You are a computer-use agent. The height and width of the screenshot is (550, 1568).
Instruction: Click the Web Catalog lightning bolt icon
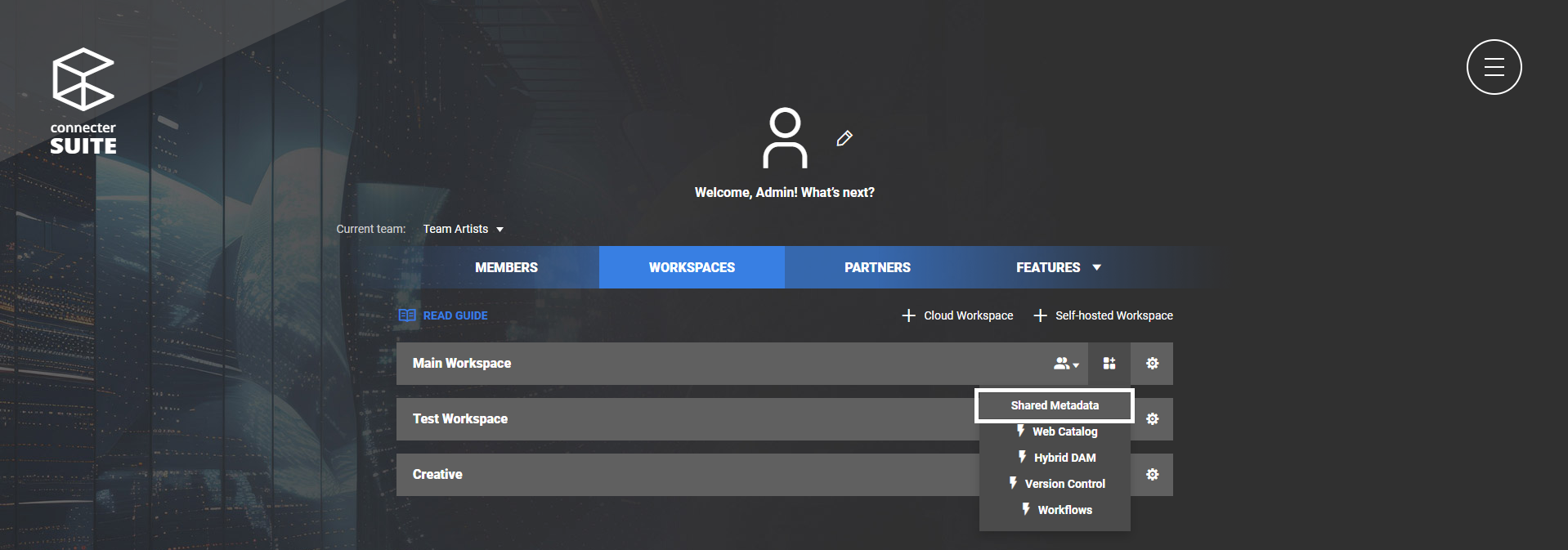tap(1020, 430)
